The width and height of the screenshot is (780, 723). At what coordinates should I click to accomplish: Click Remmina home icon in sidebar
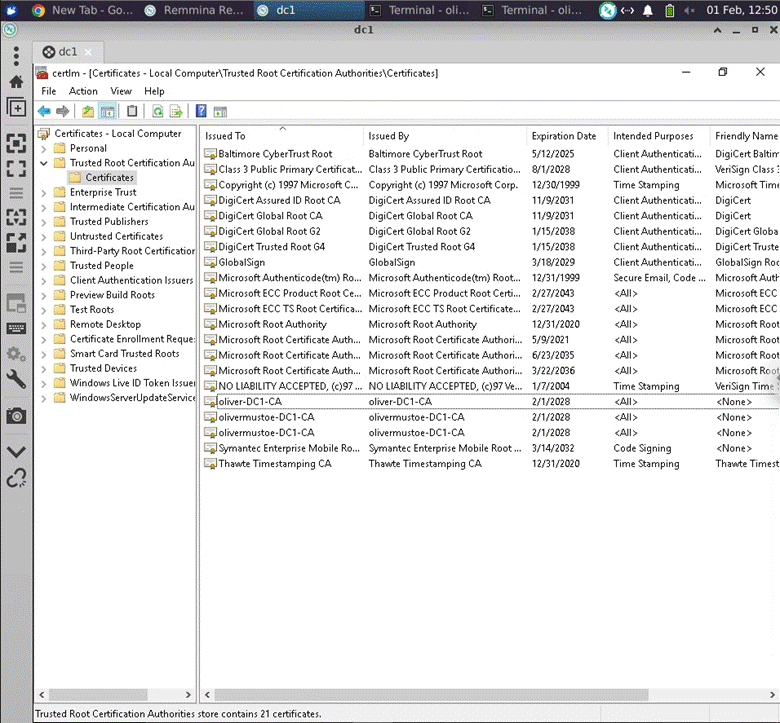tap(16, 82)
